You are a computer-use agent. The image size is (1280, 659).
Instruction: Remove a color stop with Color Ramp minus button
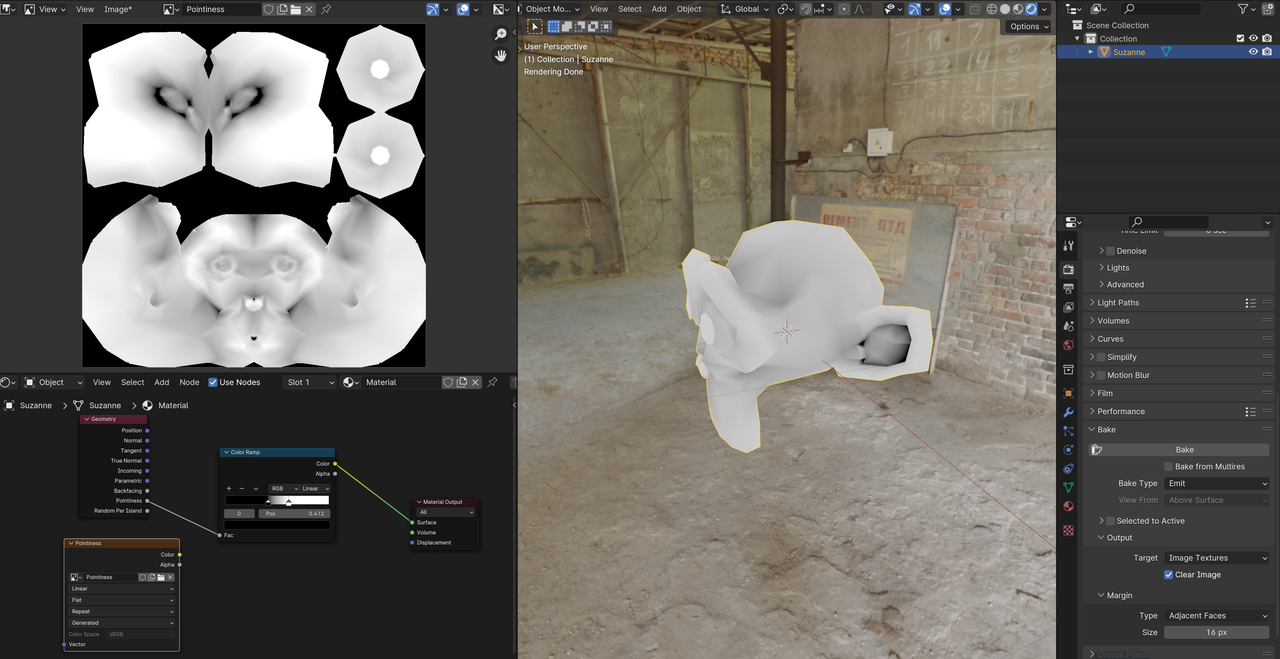pyautogui.click(x=242, y=489)
